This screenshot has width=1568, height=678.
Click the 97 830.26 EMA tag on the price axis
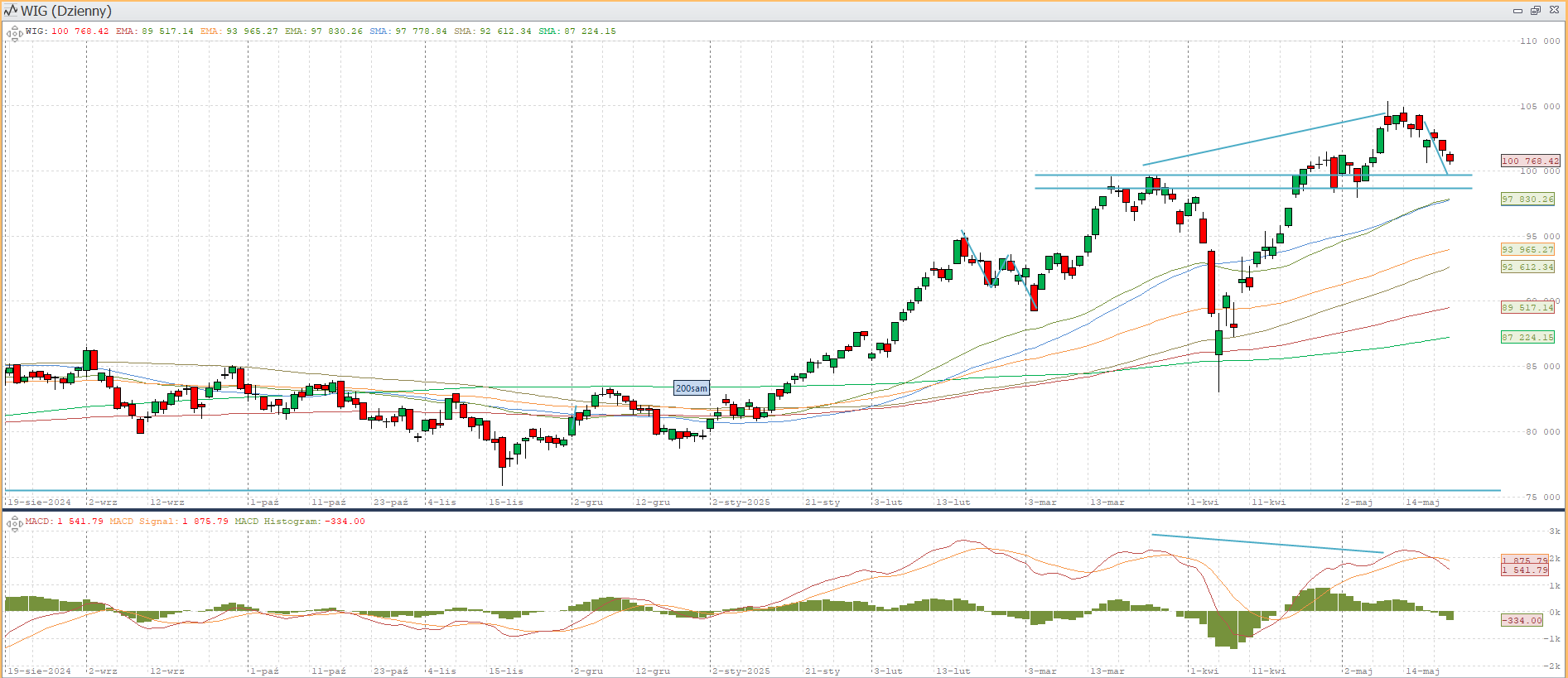click(x=1527, y=200)
